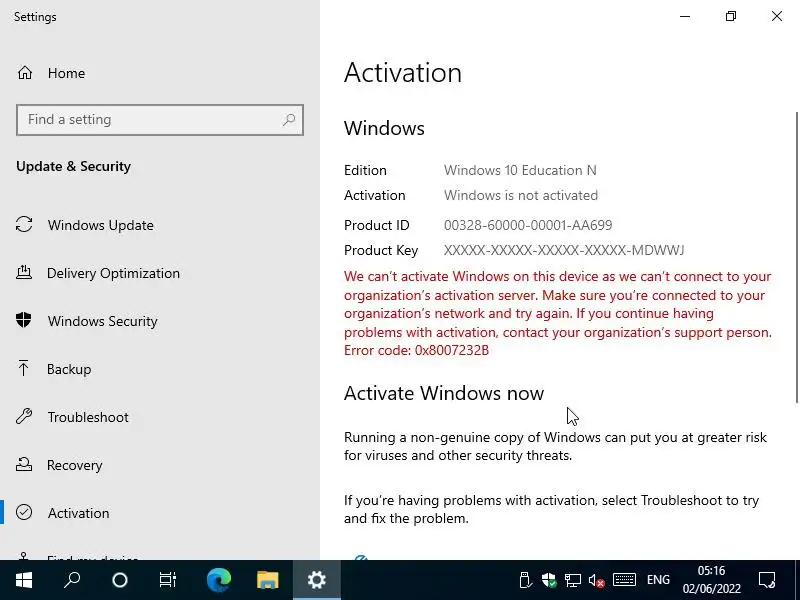Restore down the Settings window

tap(731, 16)
